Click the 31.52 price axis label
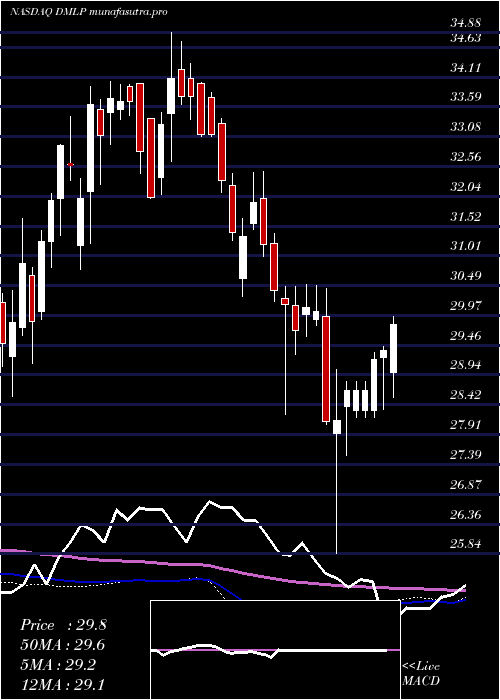This screenshot has height=700, width=500. point(465,217)
